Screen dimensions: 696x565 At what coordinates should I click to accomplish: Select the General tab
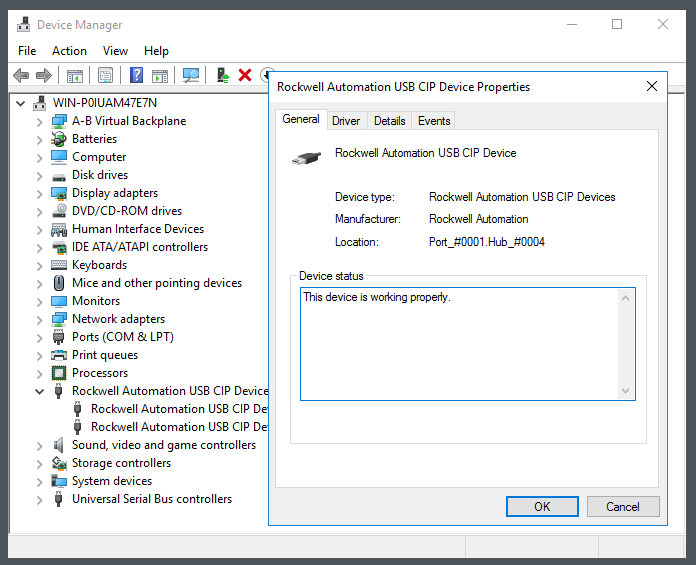click(x=301, y=119)
